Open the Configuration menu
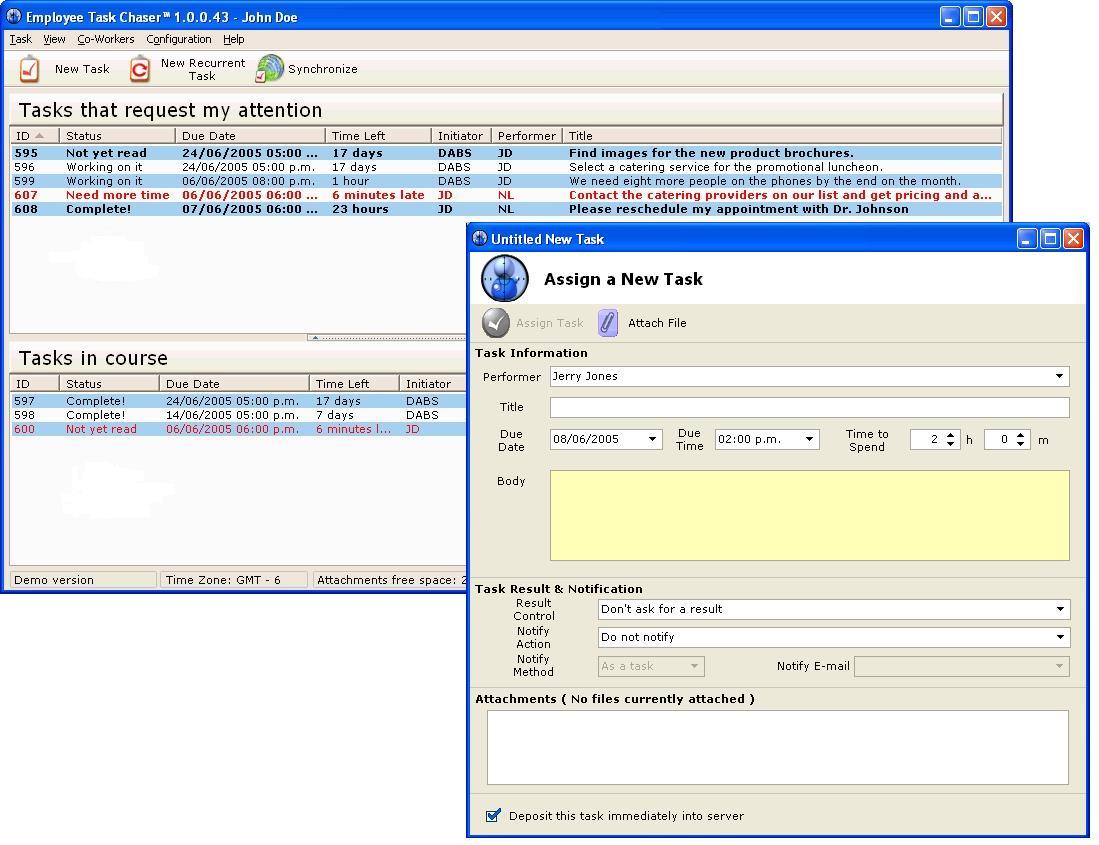1099x845 pixels. (x=178, y=39)
